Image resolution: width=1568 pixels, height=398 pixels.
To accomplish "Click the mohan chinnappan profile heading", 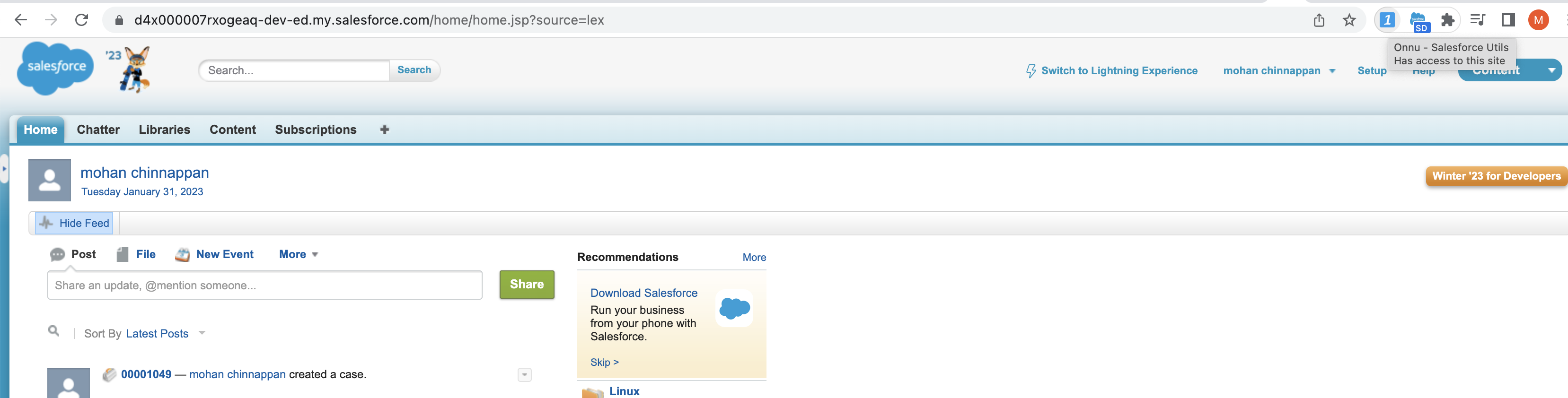I will point(144,173).
